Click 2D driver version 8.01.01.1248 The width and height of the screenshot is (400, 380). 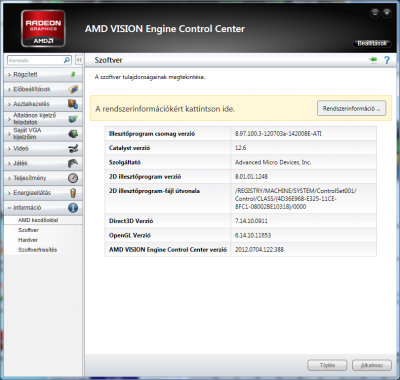[x=251, y=176]
